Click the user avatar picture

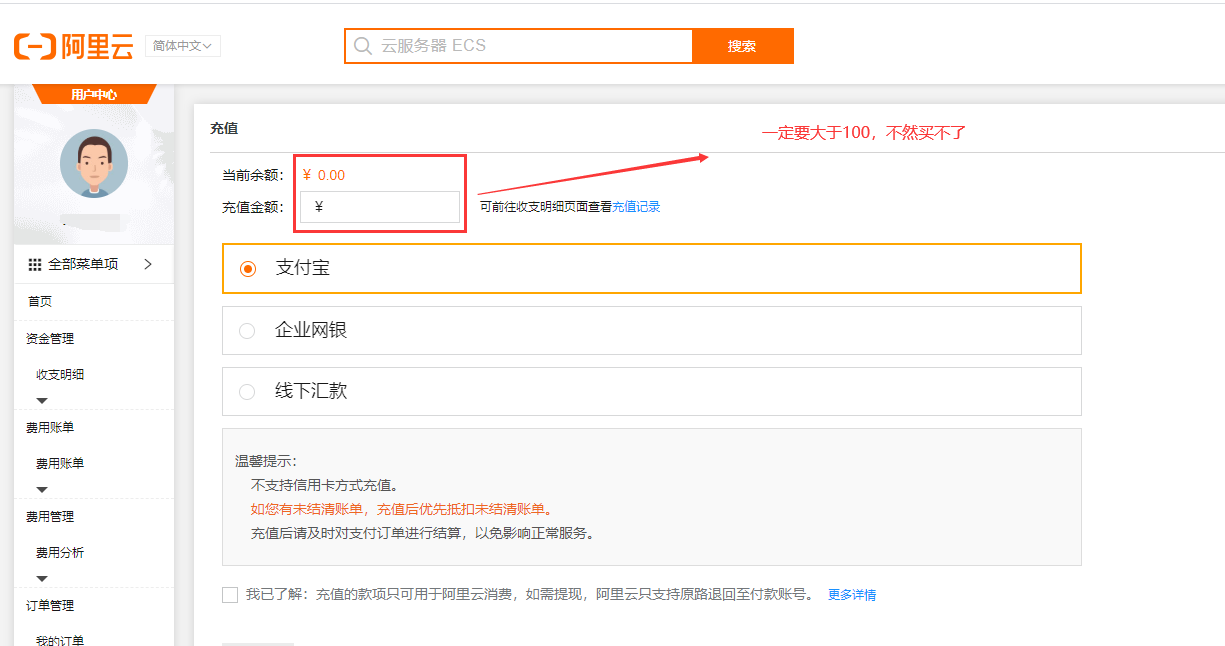coord(94,163)
